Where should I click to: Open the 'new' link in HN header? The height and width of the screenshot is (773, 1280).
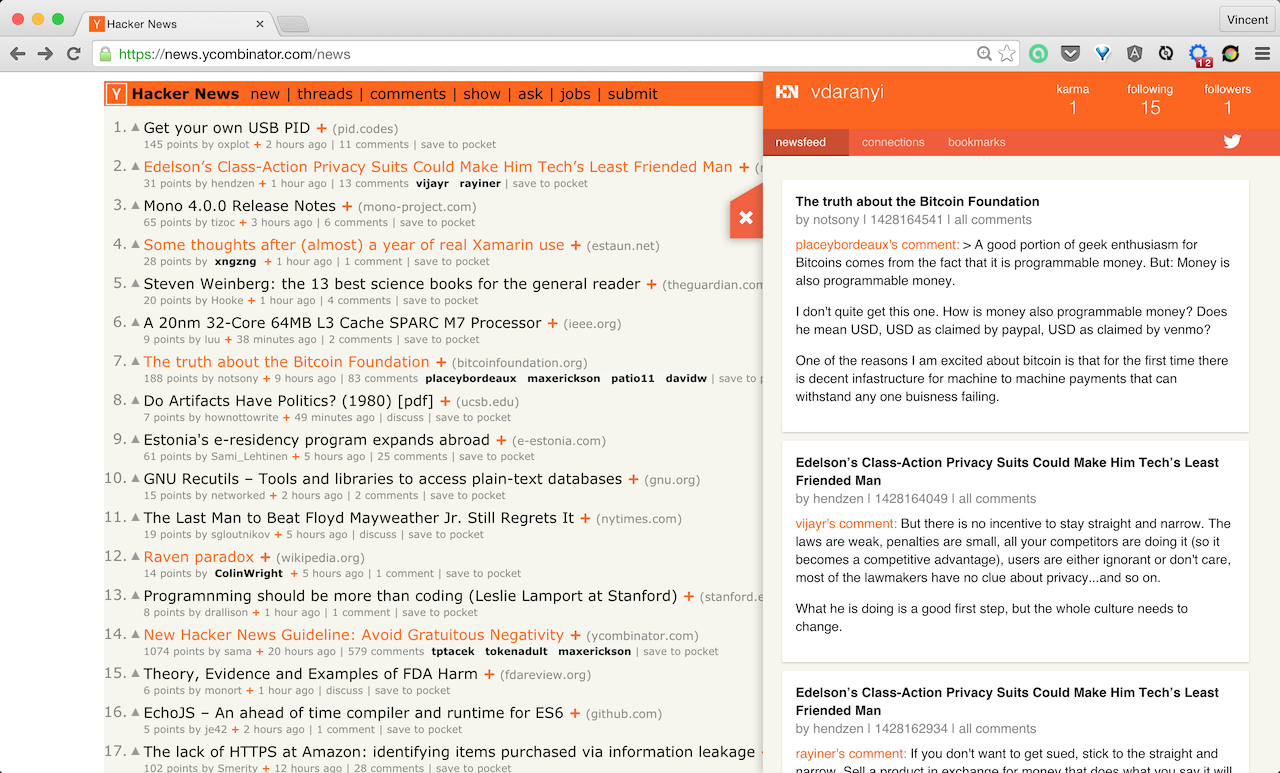pyautogui.click(x=265, y=94)
